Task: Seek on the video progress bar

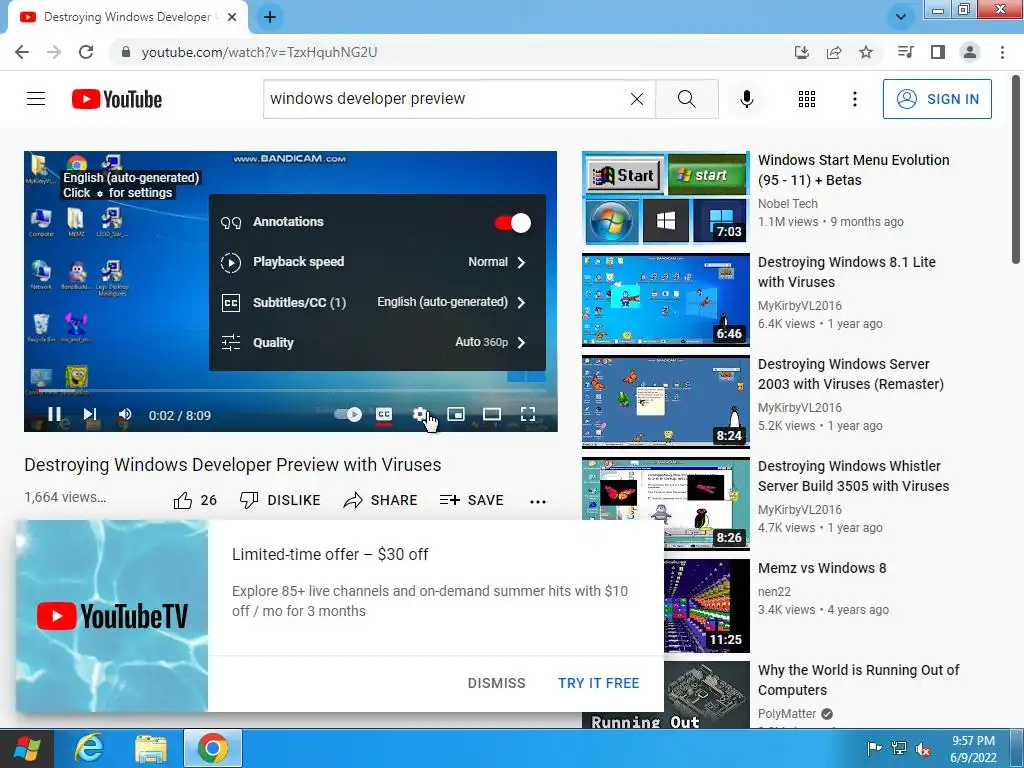Action: [x=291, y=391]
